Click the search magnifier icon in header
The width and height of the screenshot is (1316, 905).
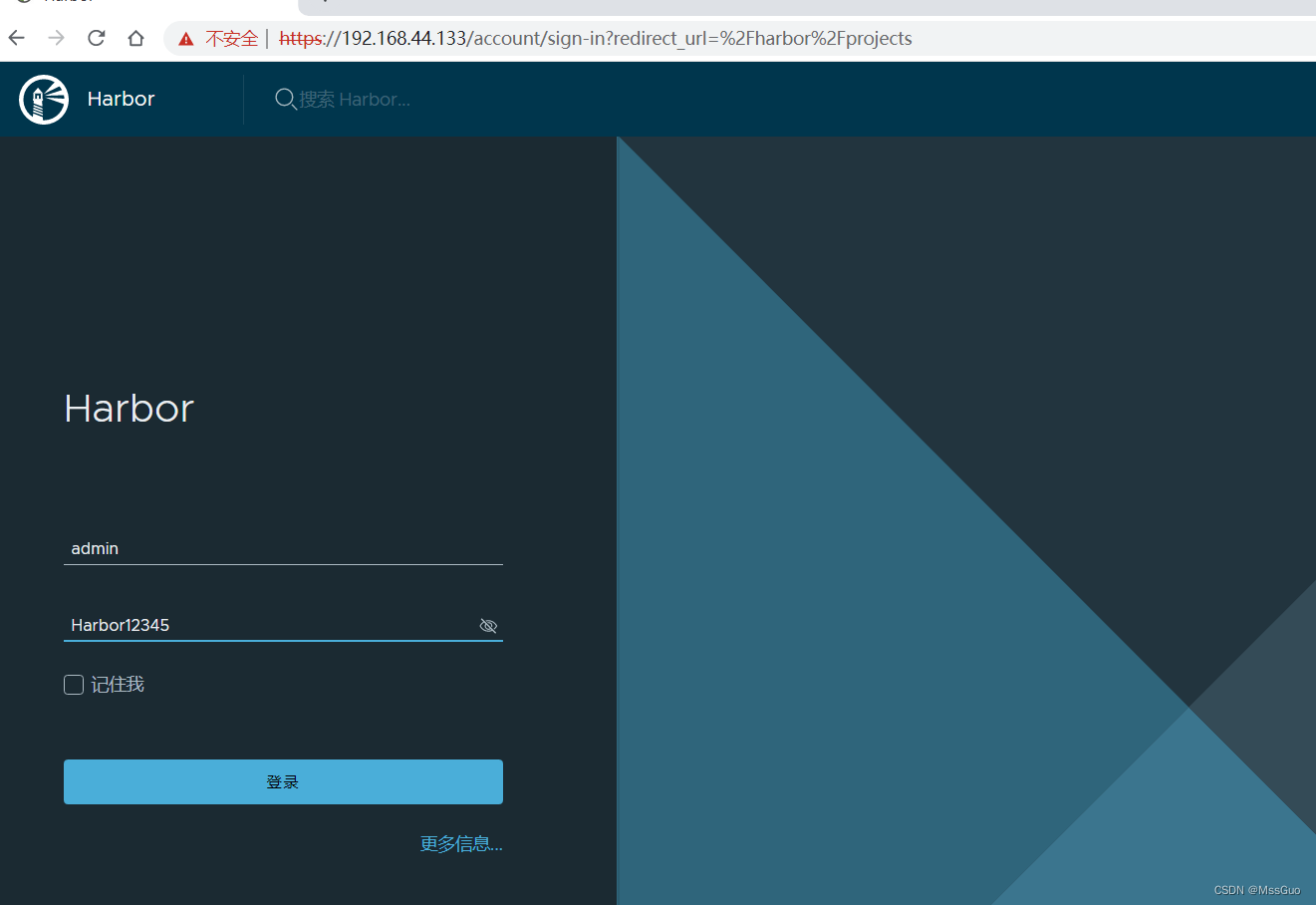(x=286, y=99)
